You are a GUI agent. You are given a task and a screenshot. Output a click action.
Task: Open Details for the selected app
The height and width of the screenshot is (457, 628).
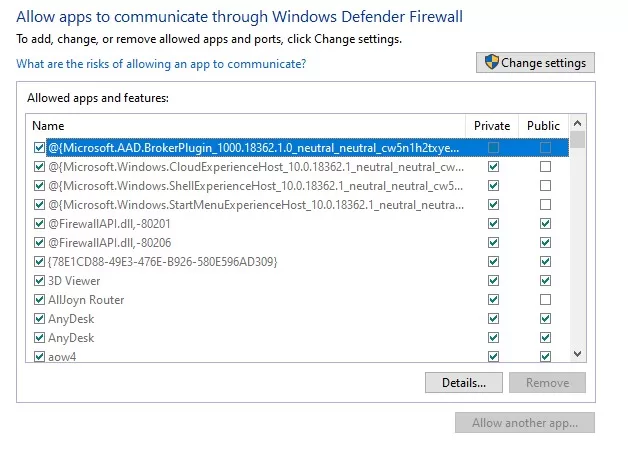tap(464, 383)
